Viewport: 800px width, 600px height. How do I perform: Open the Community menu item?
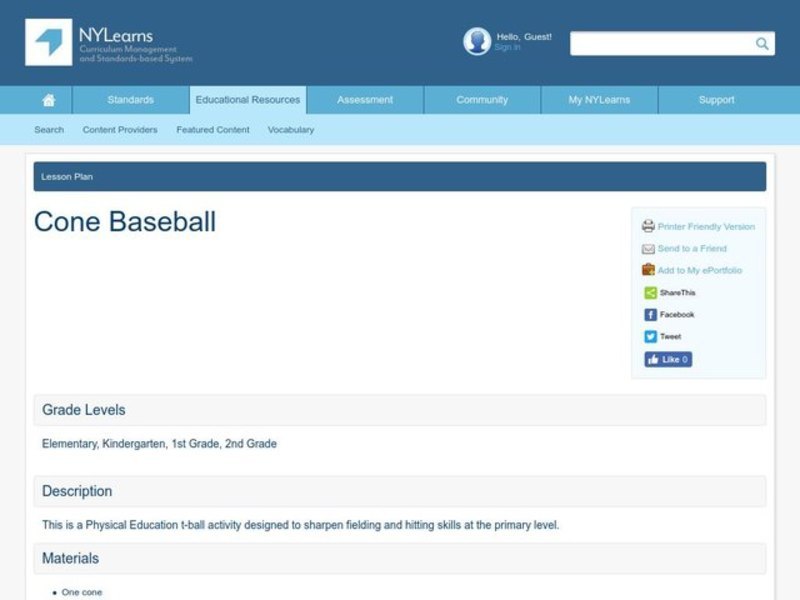click(x=481, y=99)
